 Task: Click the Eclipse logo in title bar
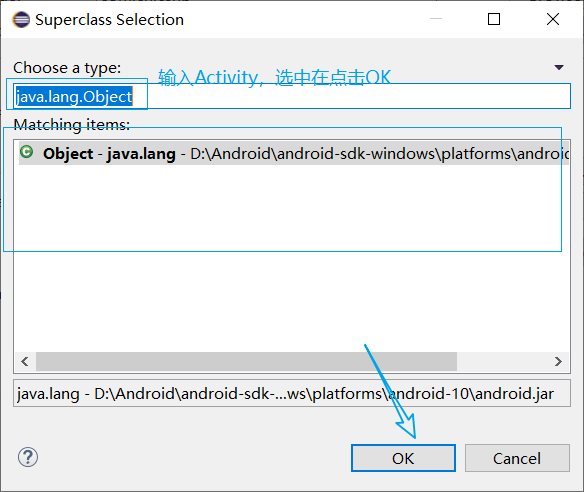point(21,20)
